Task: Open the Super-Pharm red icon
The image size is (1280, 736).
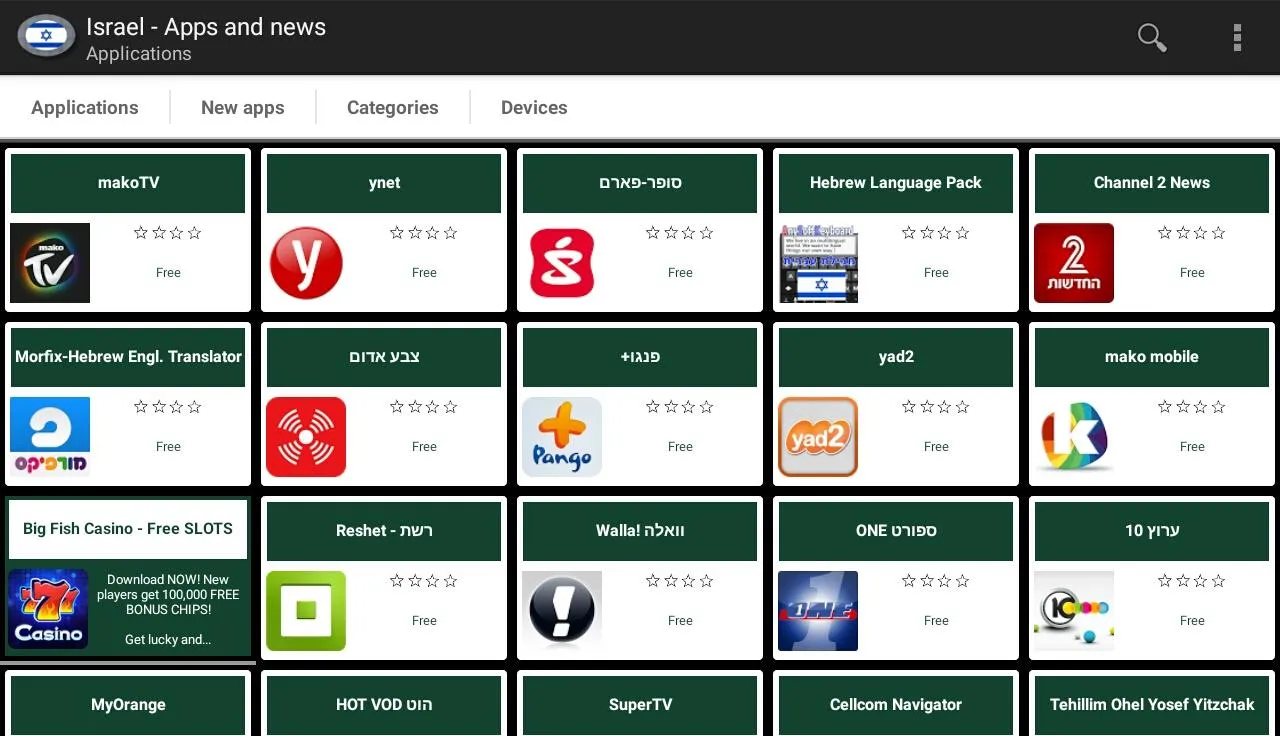Action: [x=562, y=263]
